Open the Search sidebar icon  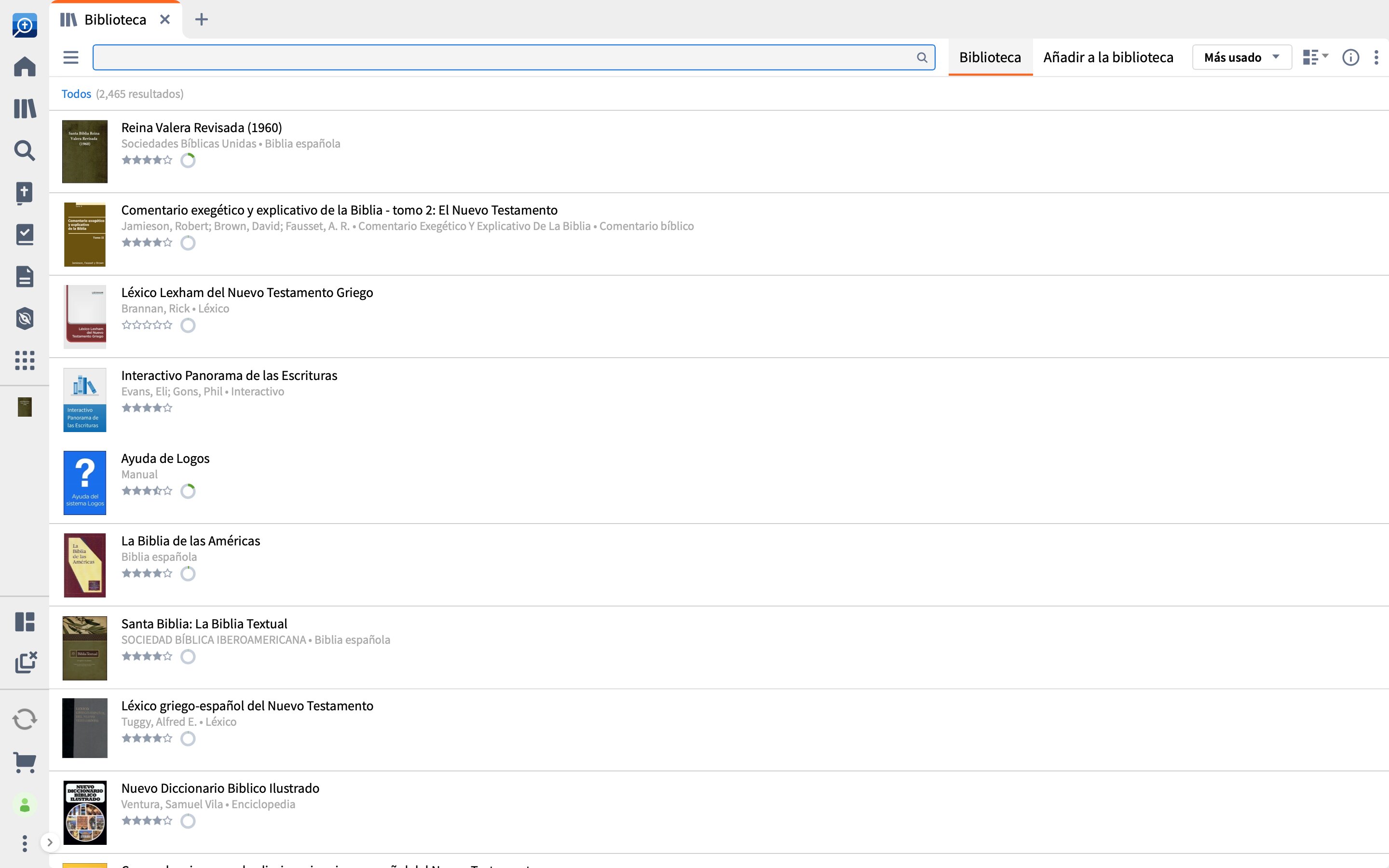pyautogui.click(x=25, y=150)
